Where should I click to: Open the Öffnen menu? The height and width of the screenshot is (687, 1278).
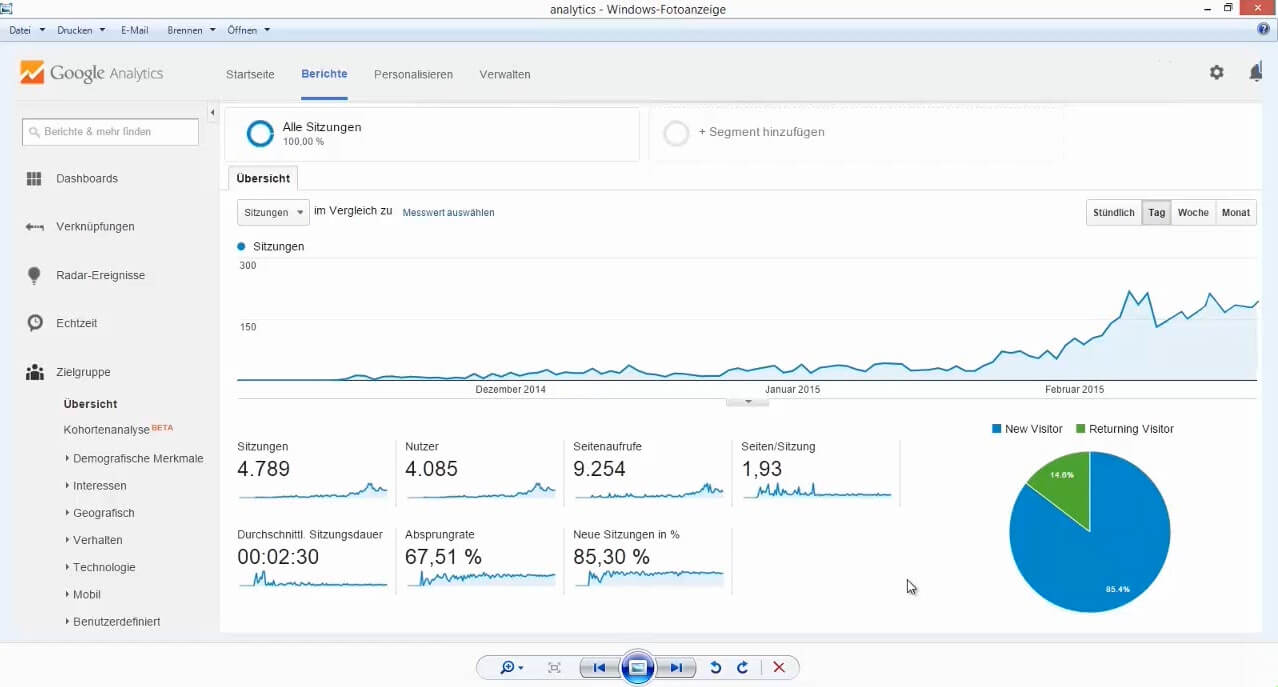click(x=248, y=30)
